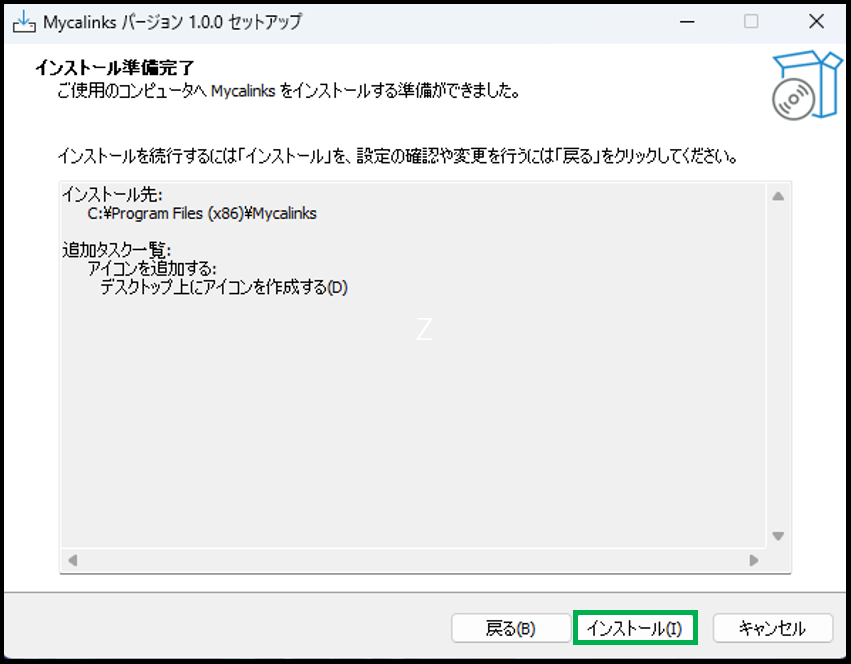
Task: Click the installer icon in title bar
Action: tap(22, 22)
